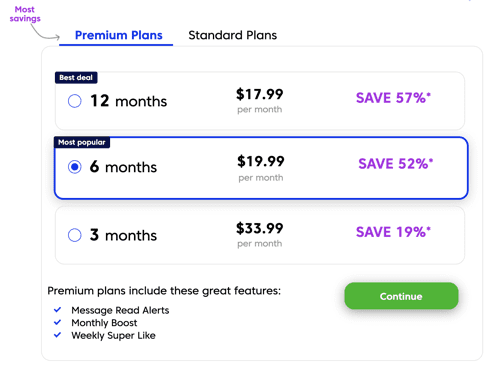
Task: Click the $33.99 per month price
Action: tap(260, 235)
